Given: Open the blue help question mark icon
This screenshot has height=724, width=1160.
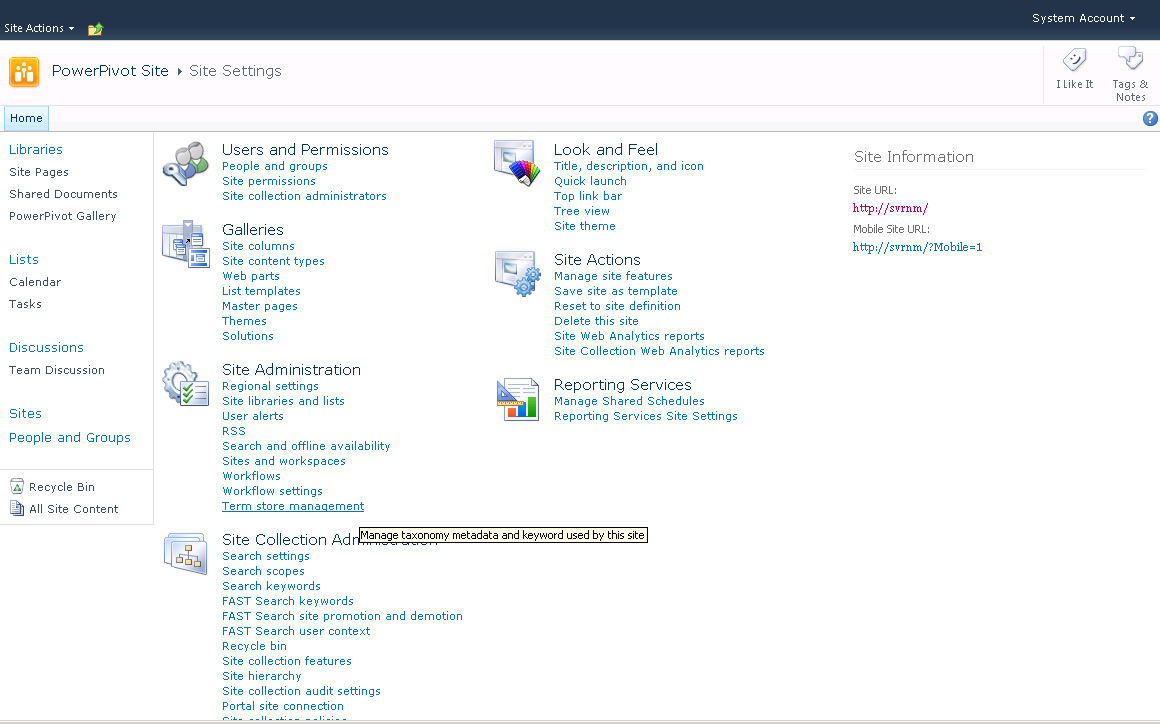Looking at the screenshot, I should (1150, 118).
